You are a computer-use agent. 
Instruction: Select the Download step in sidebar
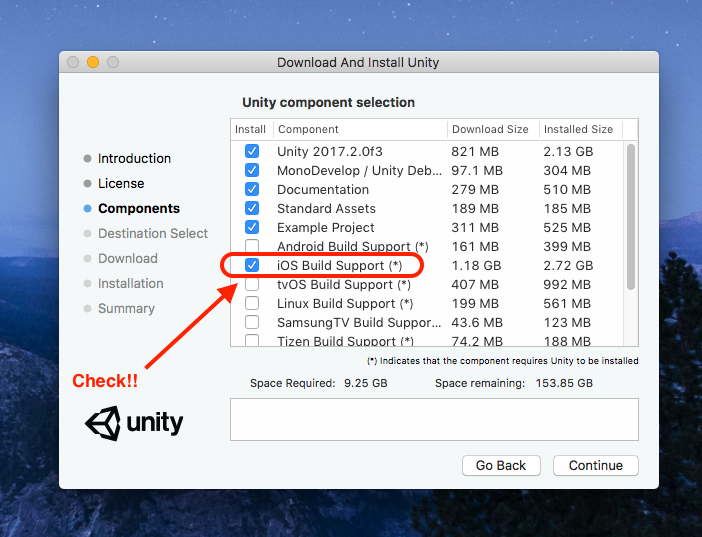pyautogui.click(x=128, y=258)
